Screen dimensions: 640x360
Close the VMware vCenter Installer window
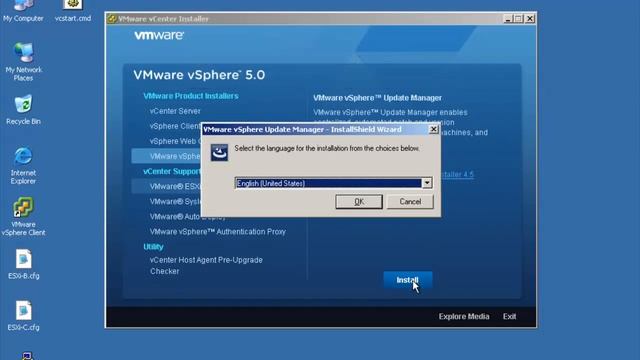(530, 19)
